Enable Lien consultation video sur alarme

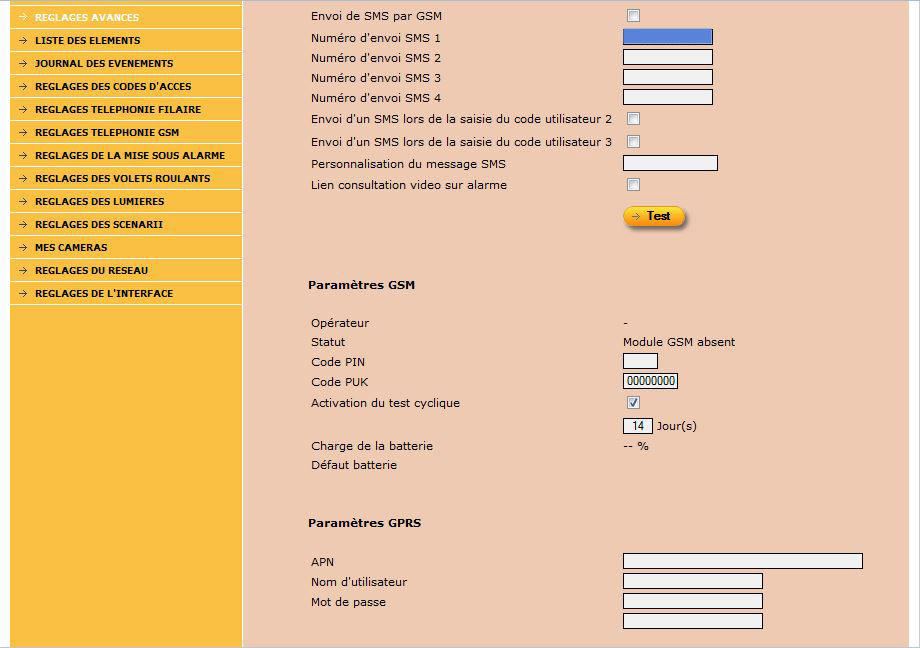pos(633,185)
